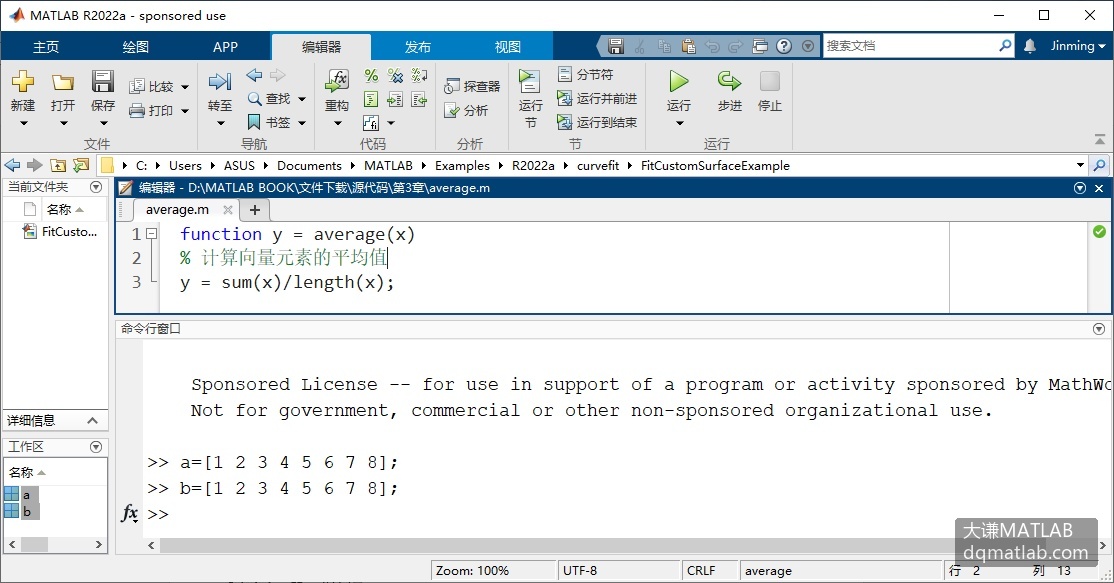Select variable a in workspace

pos(21,494)
